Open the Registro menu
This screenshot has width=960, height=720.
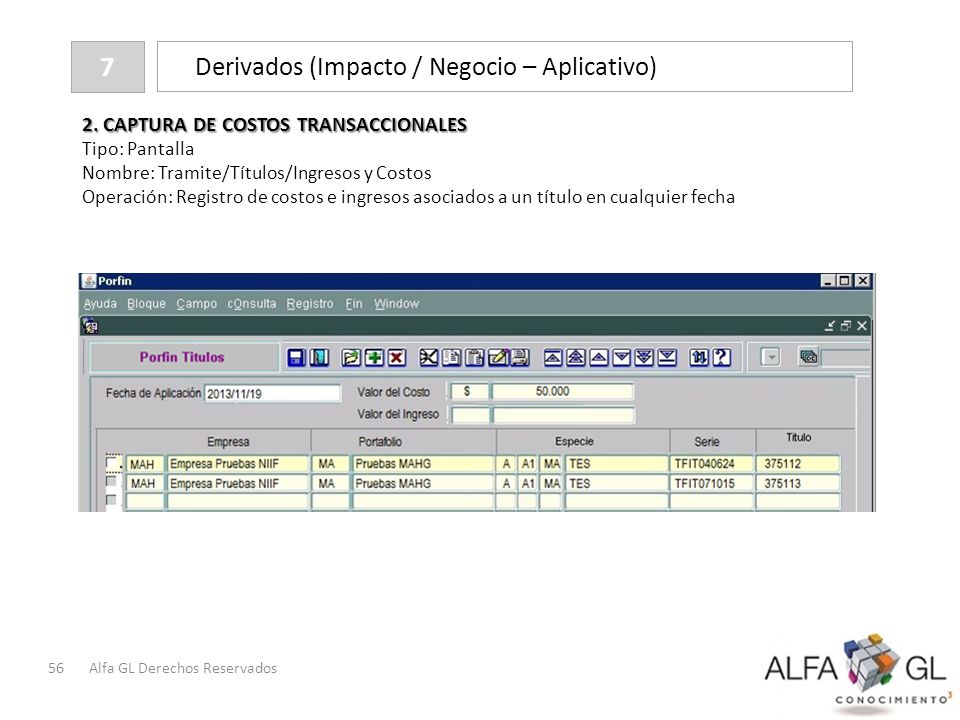pyautogui.click(x=310, y=304)
